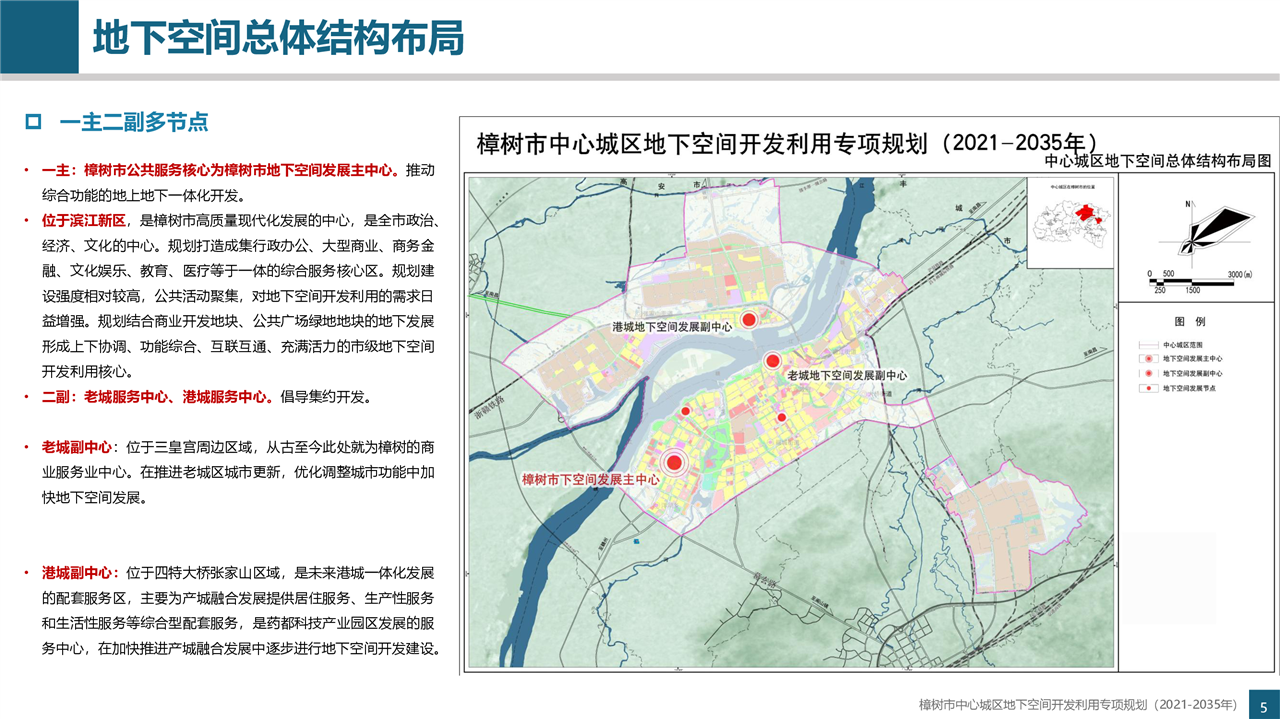This screenshot has height=719, width=1280.
Task: Select the 一主二副多节点 heading
Action: pyautogui.click(x=133, y=122)
